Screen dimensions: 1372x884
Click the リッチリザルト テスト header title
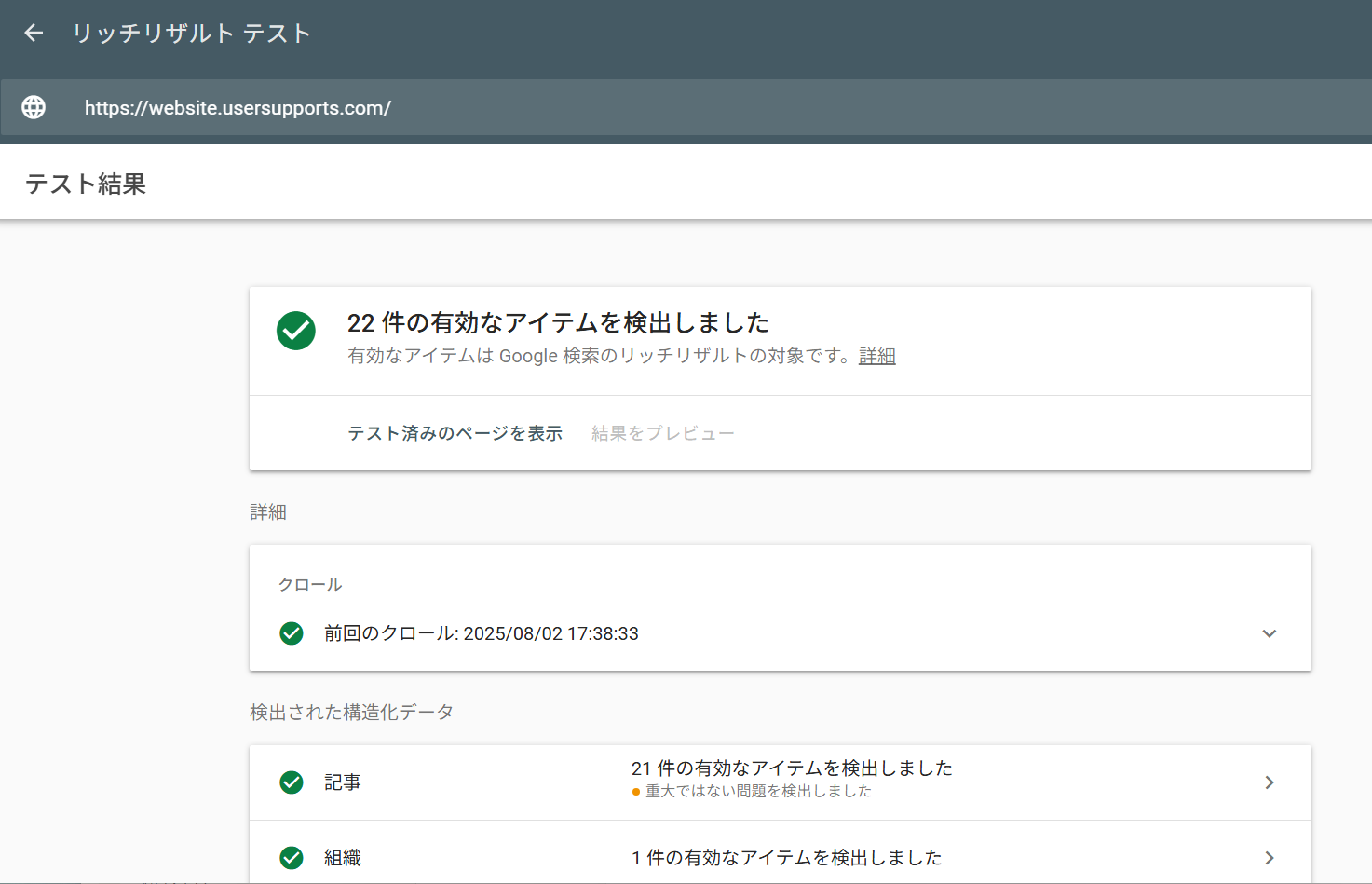[192, 34]
